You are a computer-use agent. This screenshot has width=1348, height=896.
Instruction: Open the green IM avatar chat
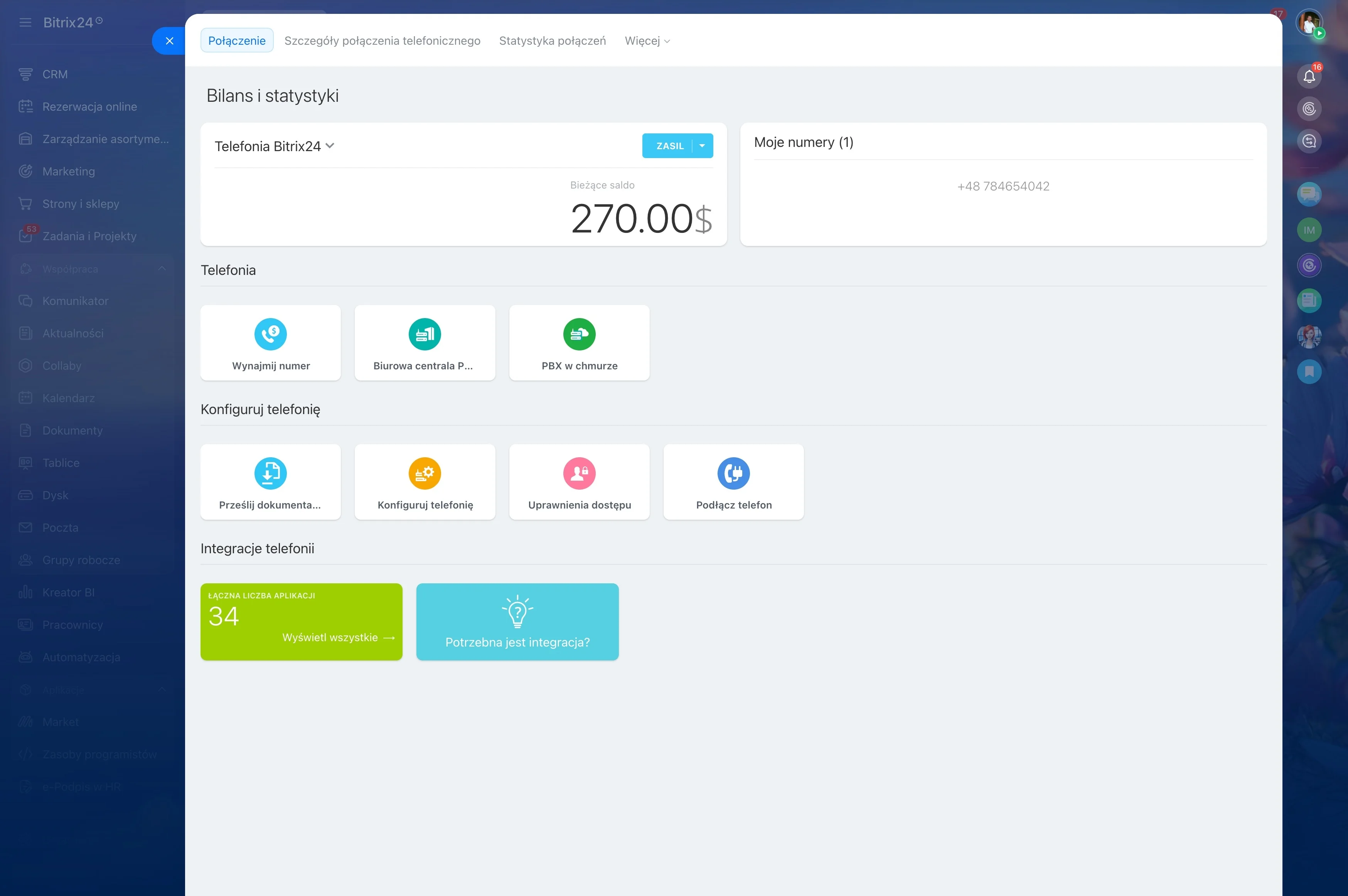[1309, 230]
